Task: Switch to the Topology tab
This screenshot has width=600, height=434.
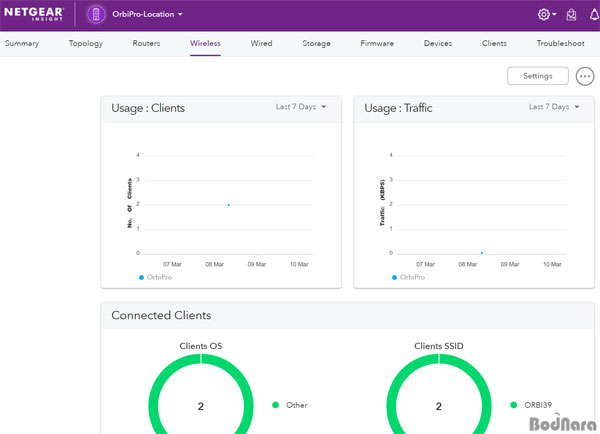Action: 86,43
